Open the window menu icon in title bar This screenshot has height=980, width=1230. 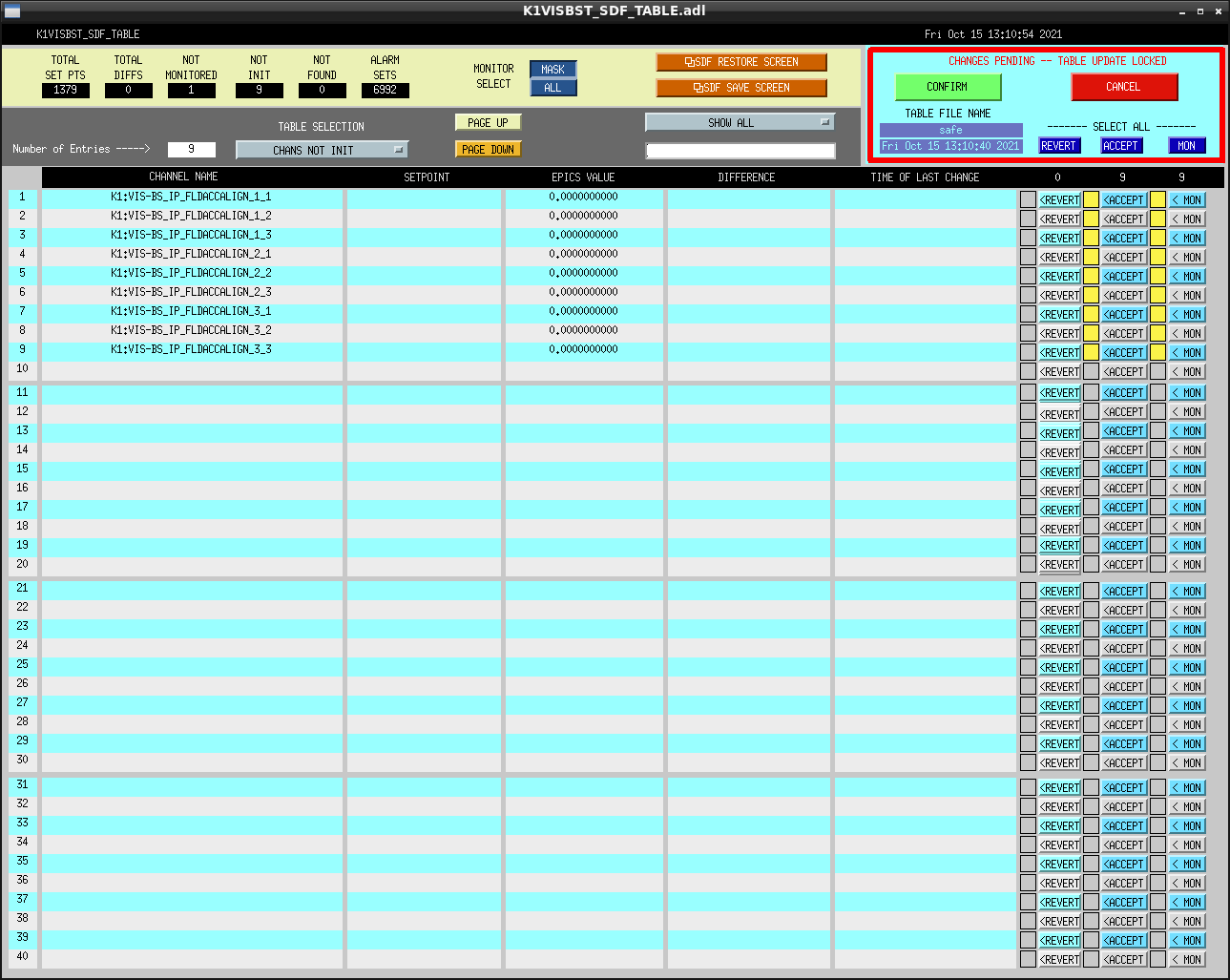[x=11, y=11]
